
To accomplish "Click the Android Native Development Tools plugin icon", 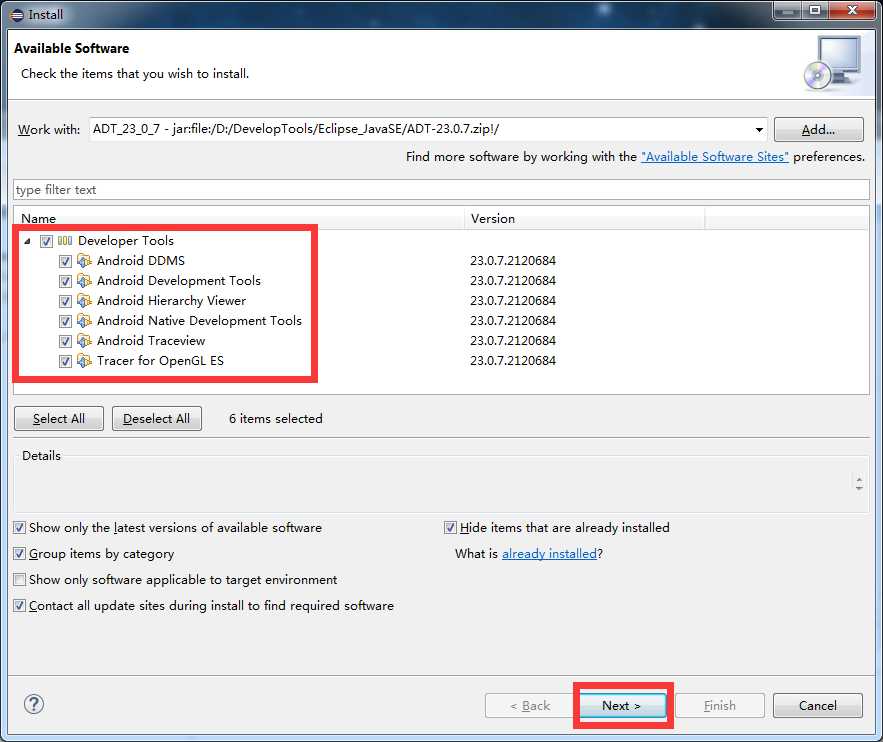I will click(x=84, y=320).
